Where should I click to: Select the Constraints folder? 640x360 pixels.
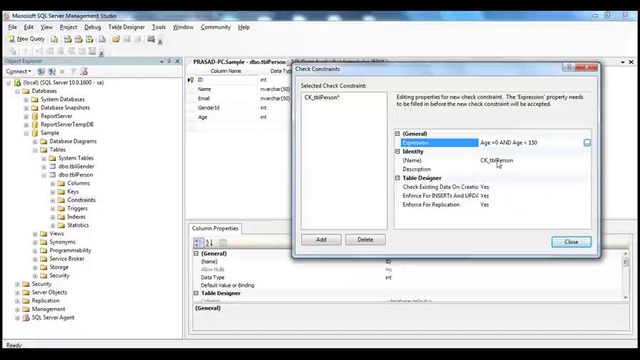pyautogui.click(x=81, y=200)
